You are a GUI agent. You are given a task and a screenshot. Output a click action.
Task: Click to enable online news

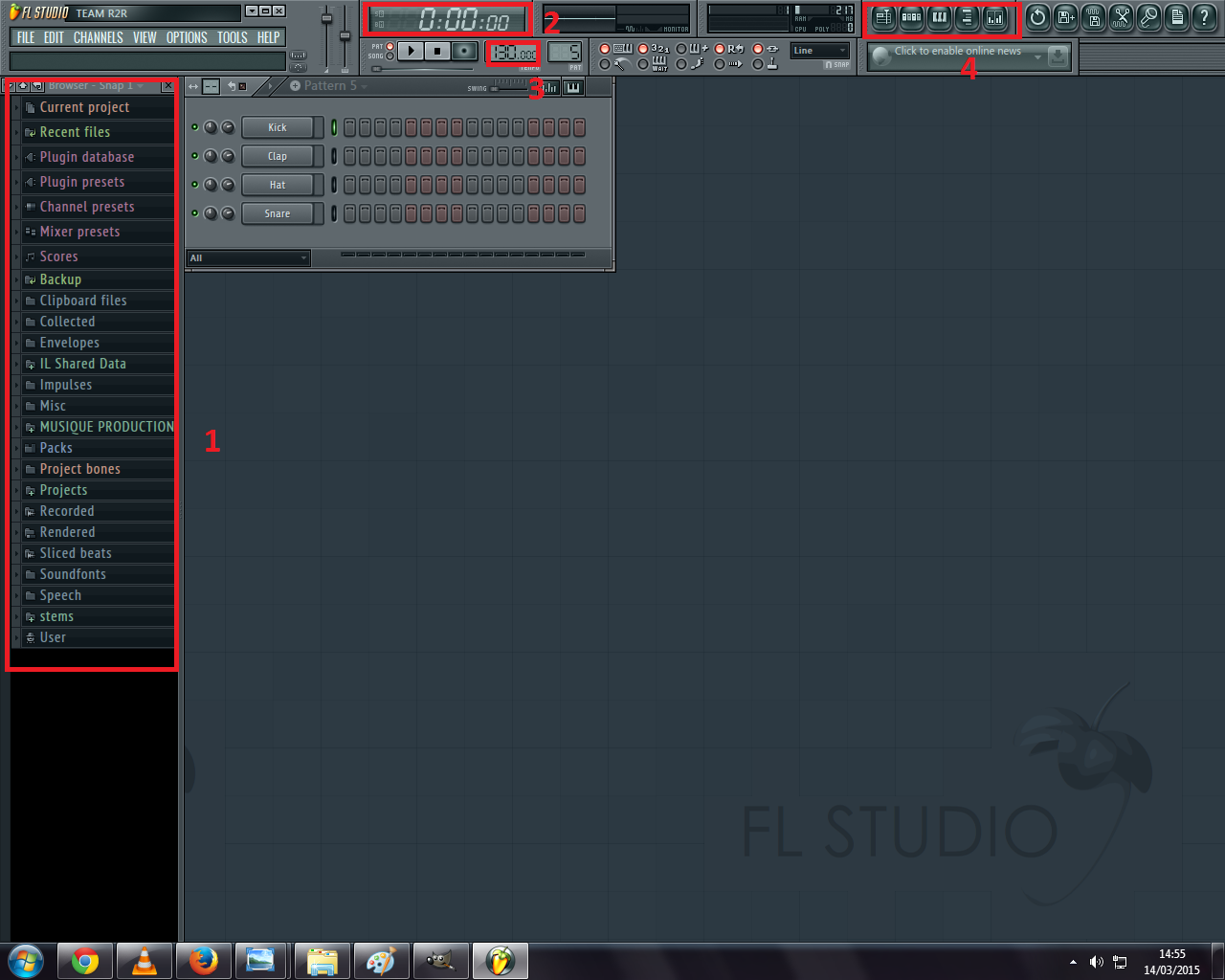958,51
